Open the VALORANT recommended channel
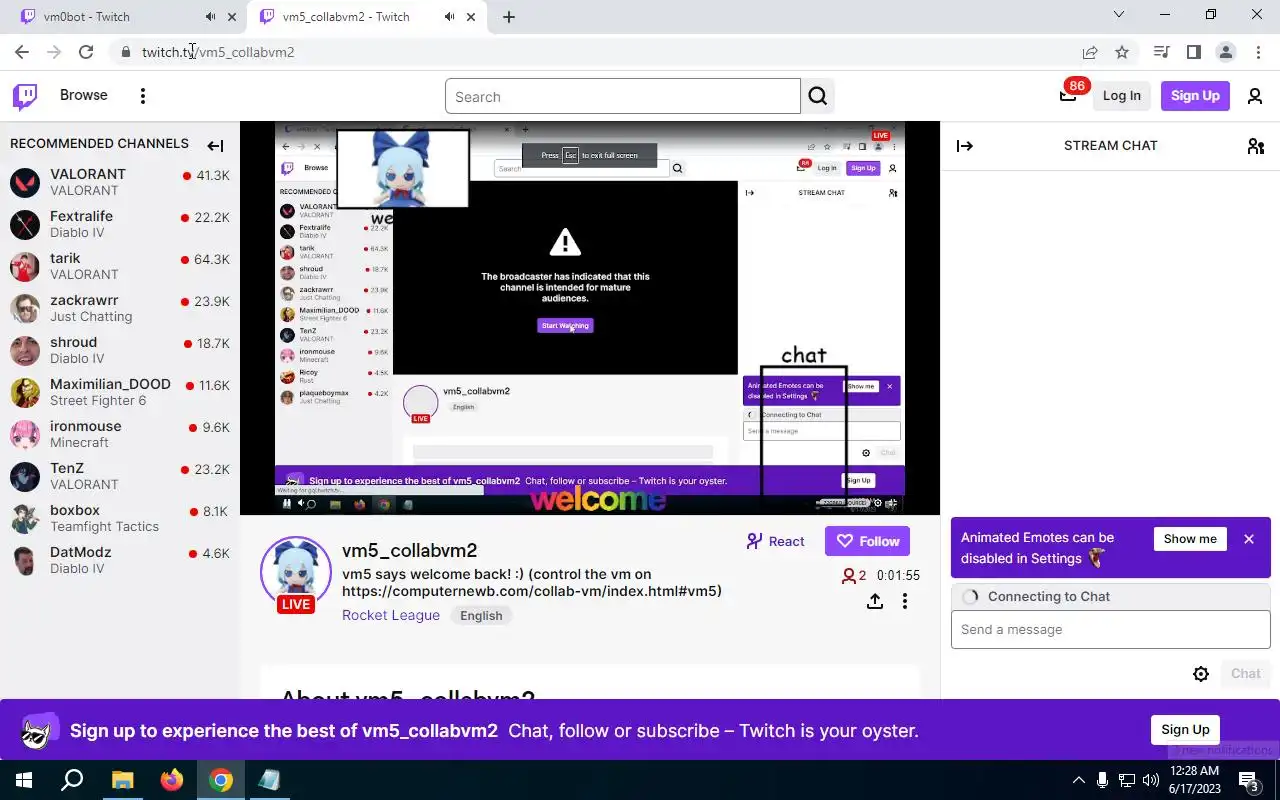This screenshot has width=1280, height=800. (120, 182)
